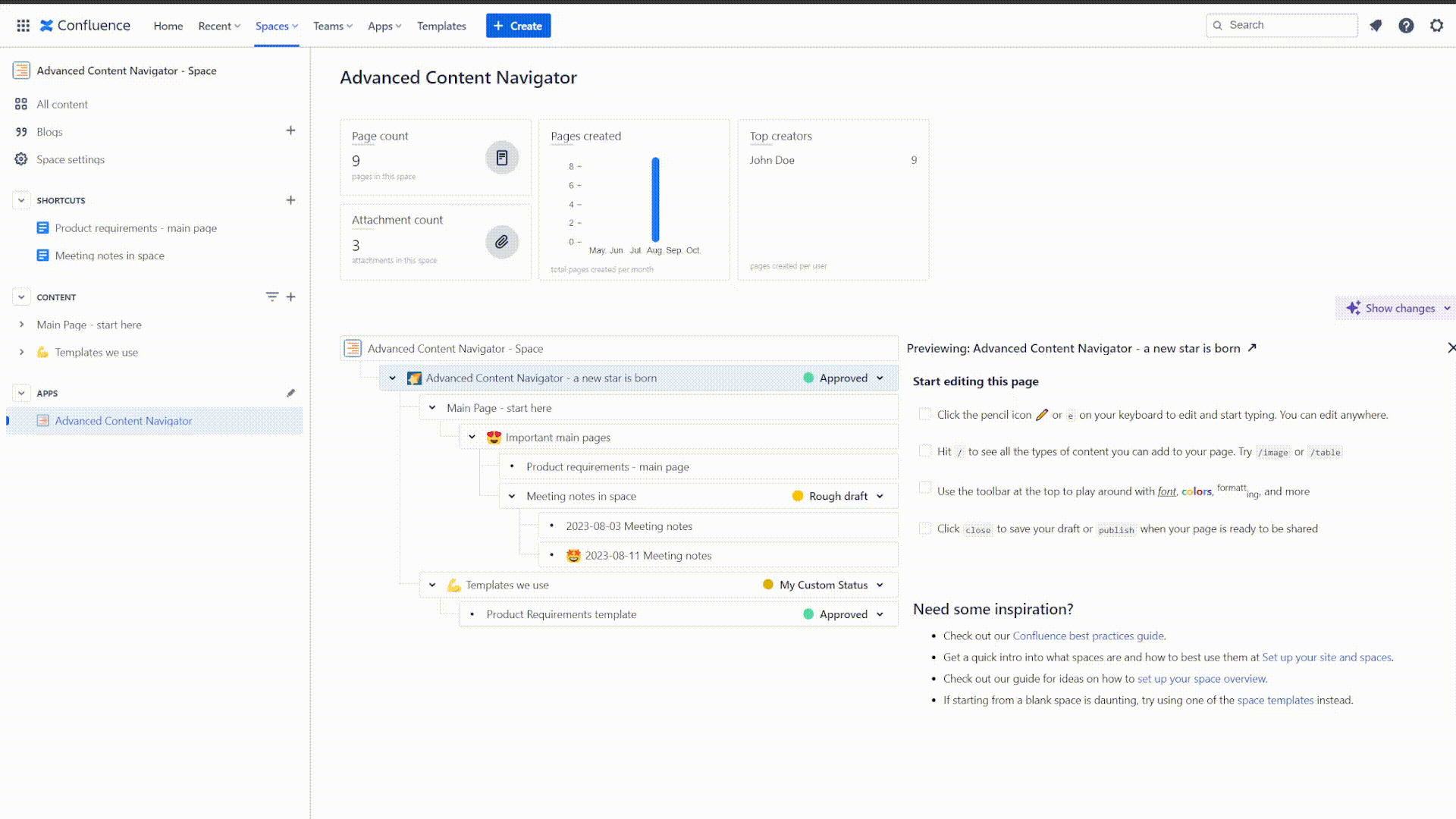Open the Apps menu in the top bar
Viewport: 1456px width, 819px height.
pyautogui.click(x=384, y=26)
